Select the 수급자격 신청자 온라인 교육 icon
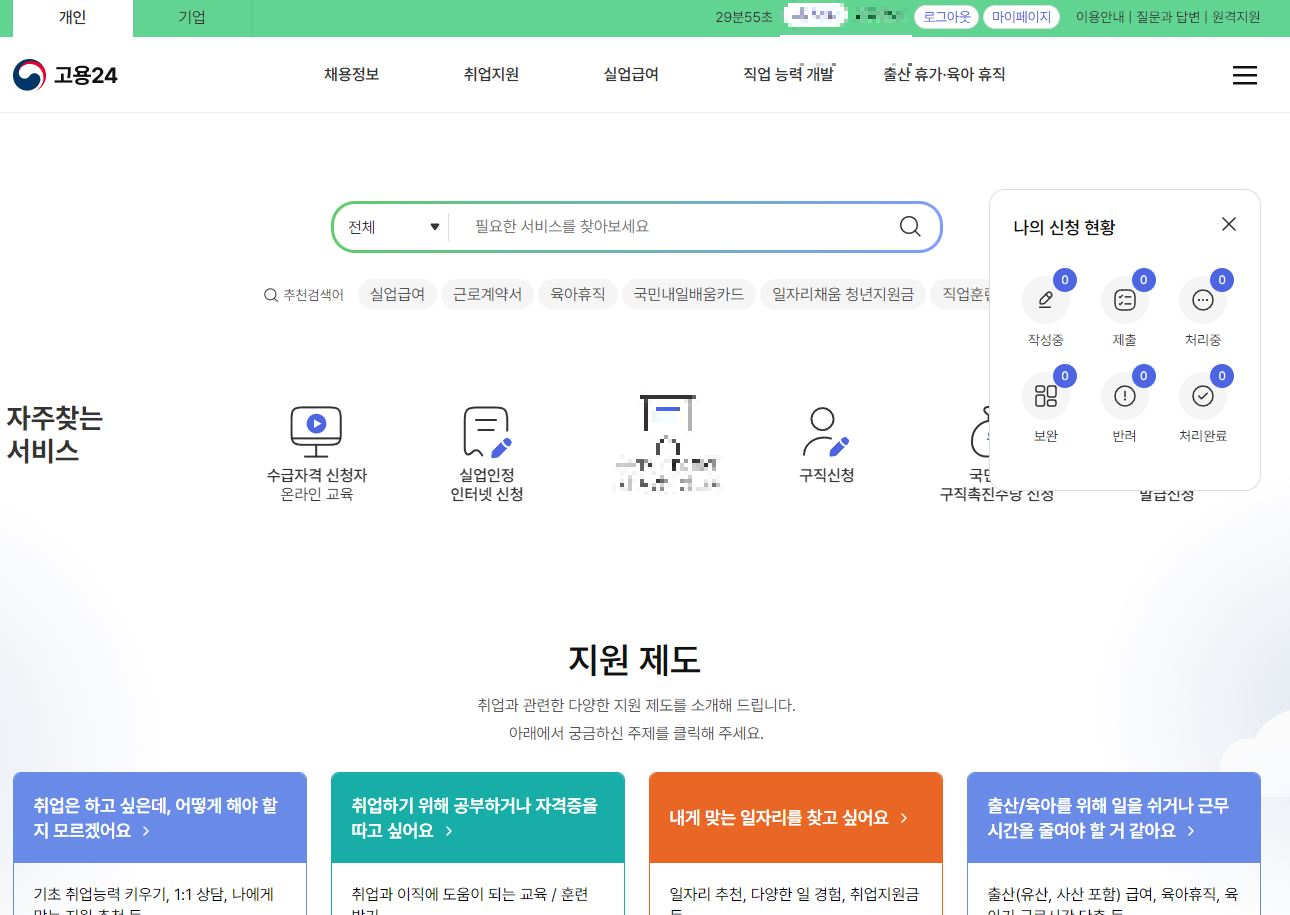Image resolution: width=1290 pixels, height=915 pixels. click(316, 431)
